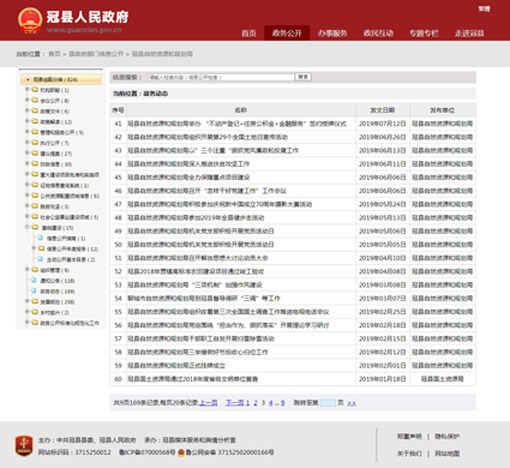Select 社会公益事业建设领域 (5) tree item
This screenshot has height=468, width=510.
pyautogui.click(x=69, y=217)
